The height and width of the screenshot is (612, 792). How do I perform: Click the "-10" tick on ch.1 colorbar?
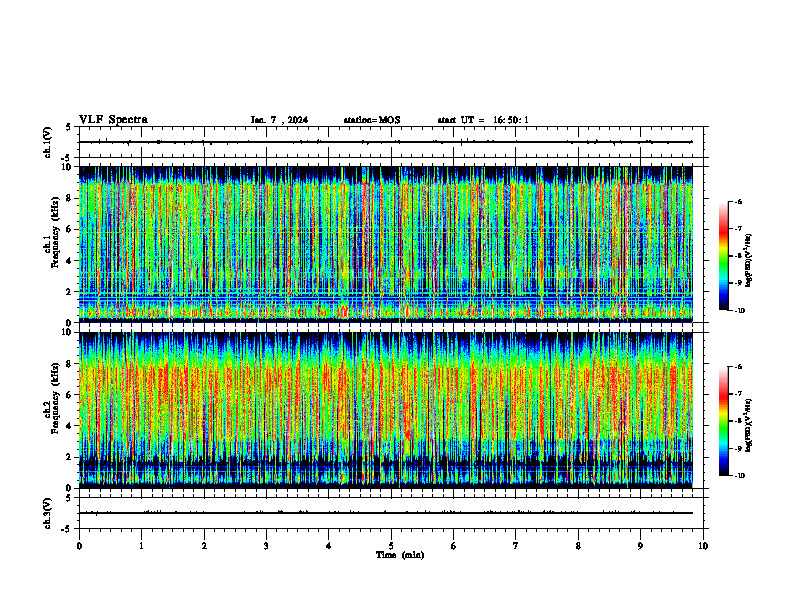(x=740, y=311)
